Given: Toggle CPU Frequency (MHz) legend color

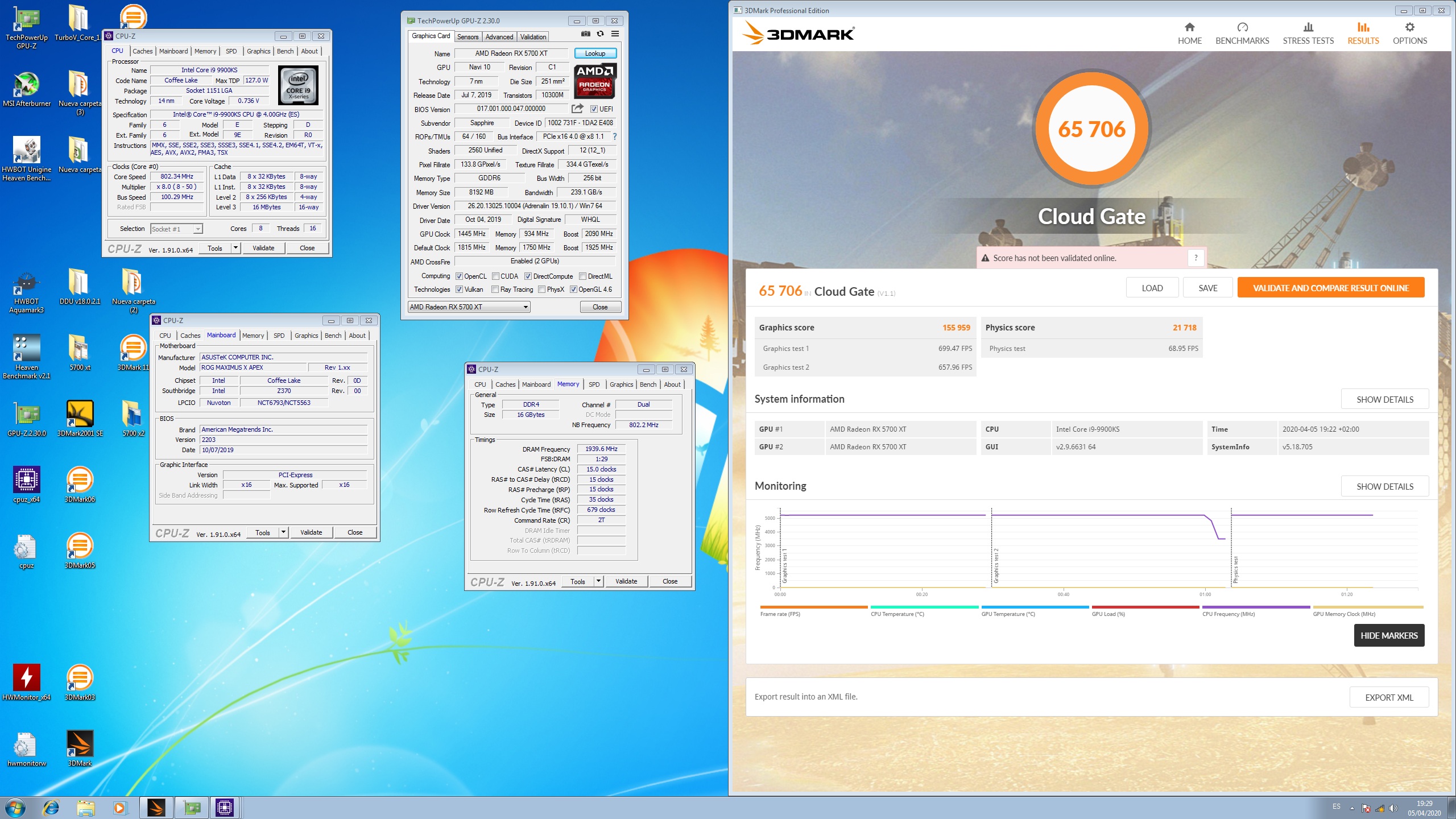Looking at the screenshot, I should pos(1256,607).
